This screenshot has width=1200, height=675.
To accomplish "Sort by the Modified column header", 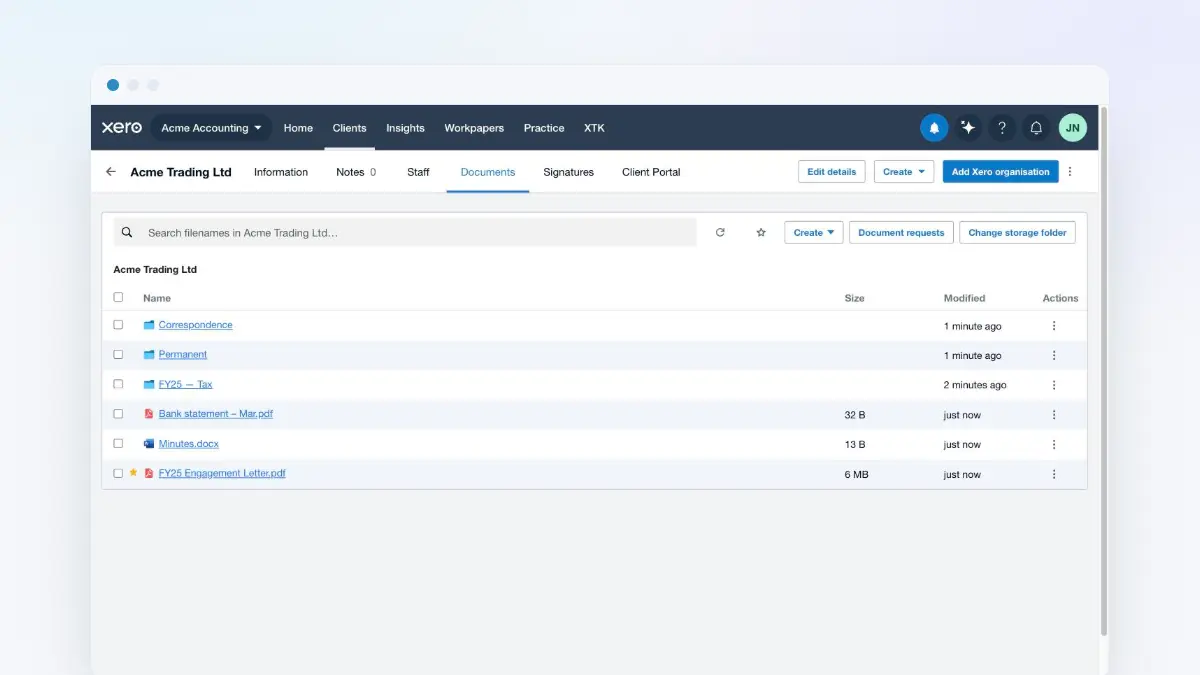I will [x=964, y=298].
